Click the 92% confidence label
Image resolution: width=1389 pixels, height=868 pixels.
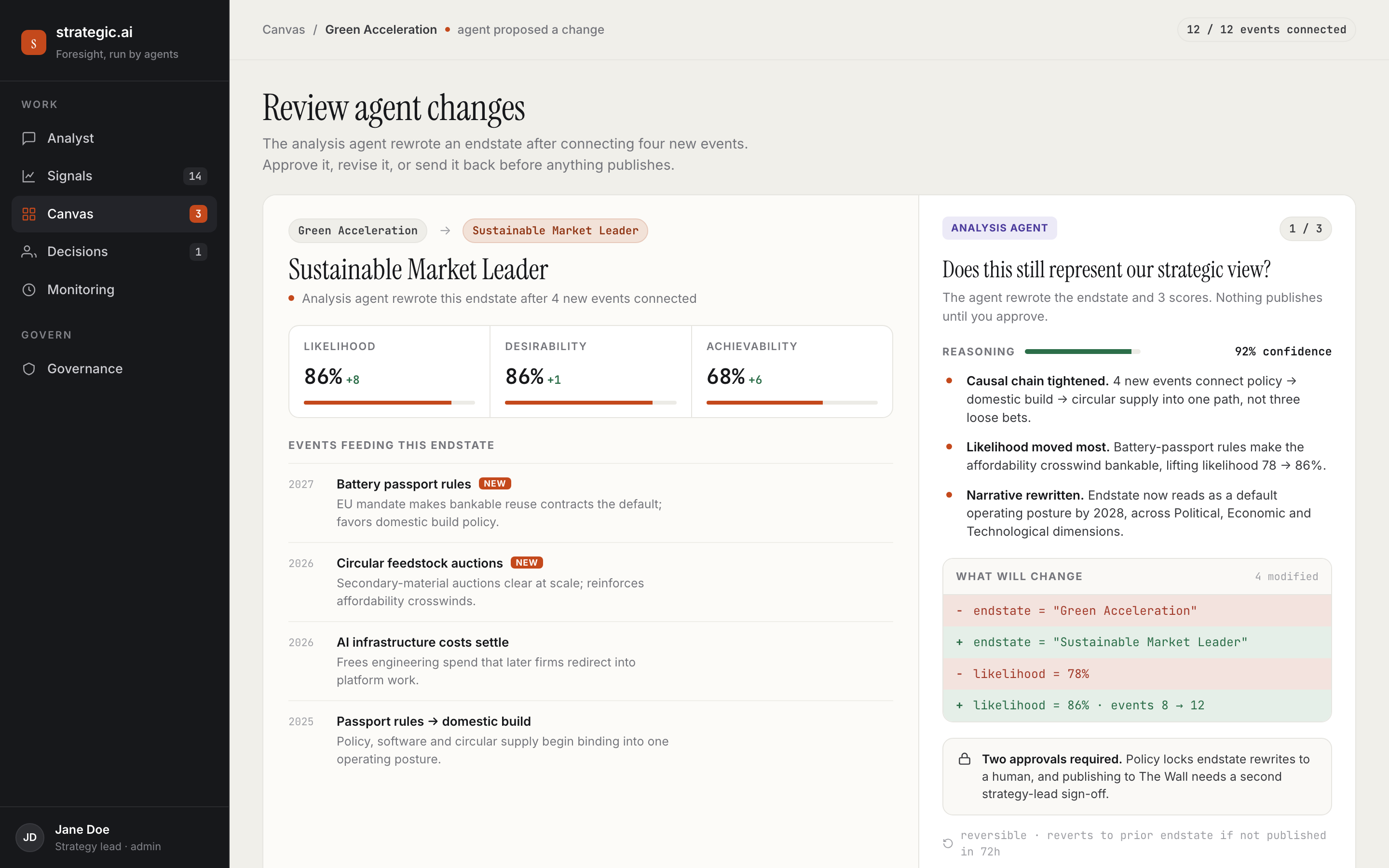click(x=1283, y=352)
